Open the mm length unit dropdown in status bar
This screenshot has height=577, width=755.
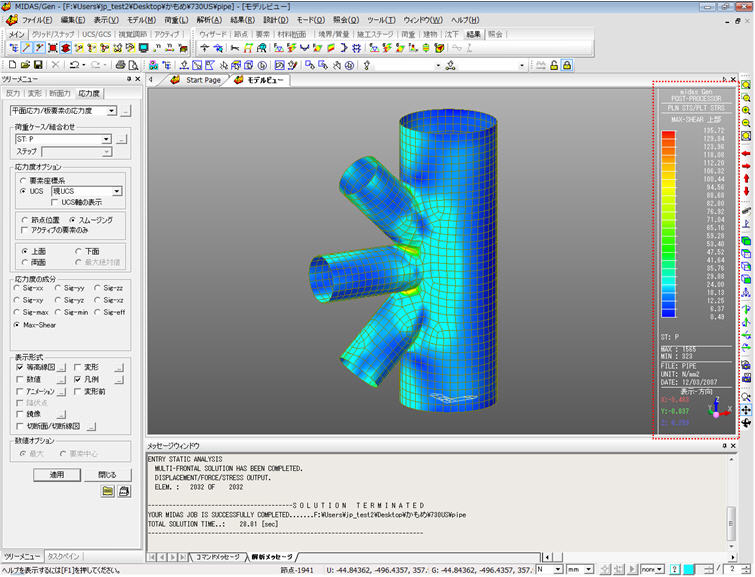click(x=588, y=569)
